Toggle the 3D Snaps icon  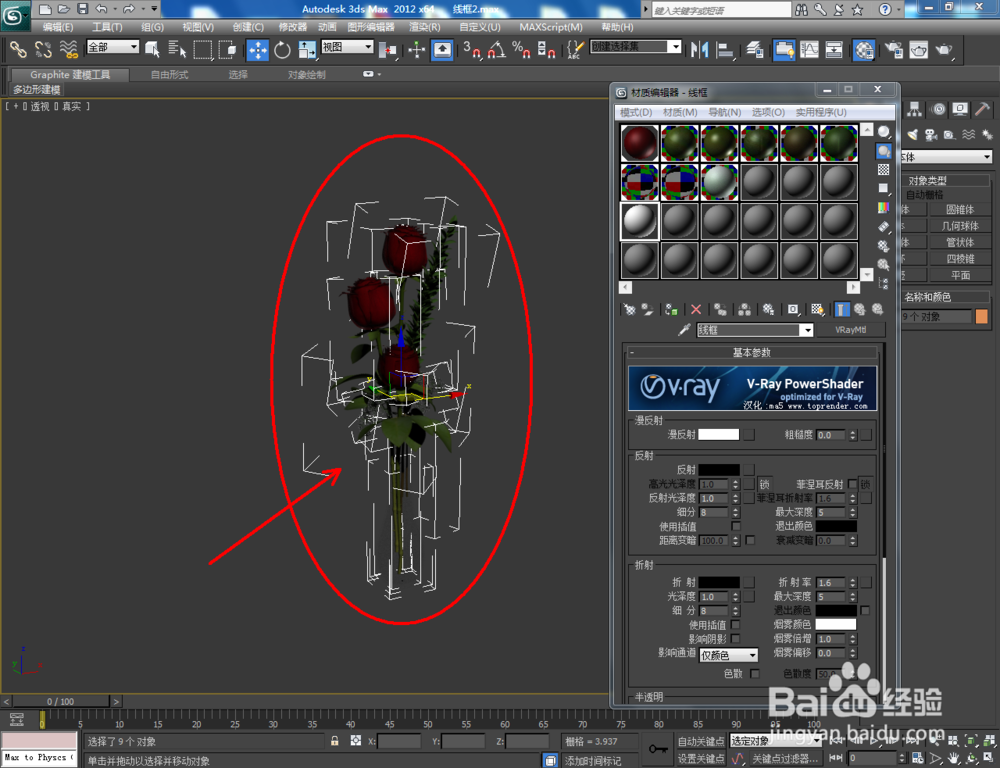473,49
